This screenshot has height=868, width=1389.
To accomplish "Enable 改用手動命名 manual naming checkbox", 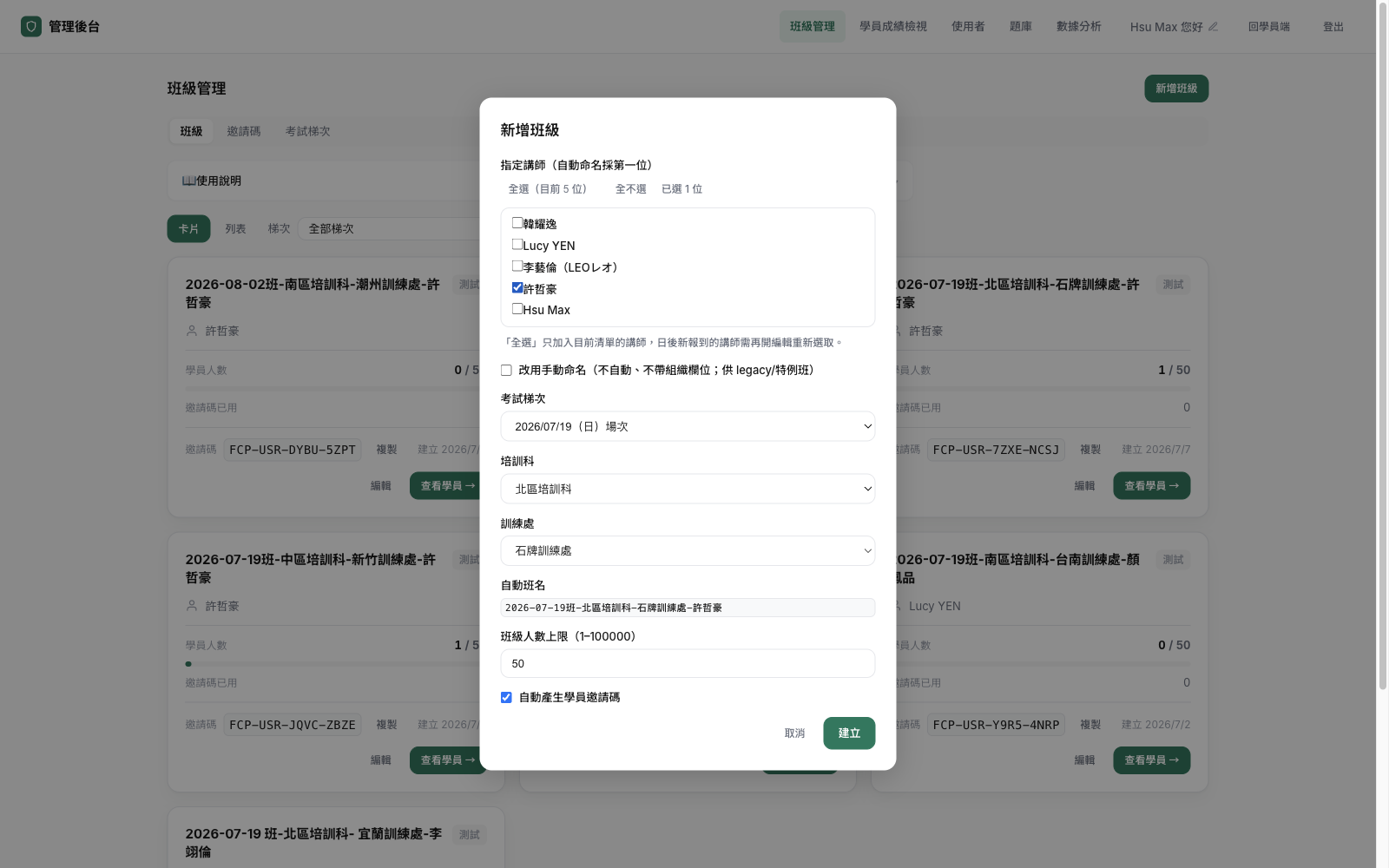I will pos(506,371).
